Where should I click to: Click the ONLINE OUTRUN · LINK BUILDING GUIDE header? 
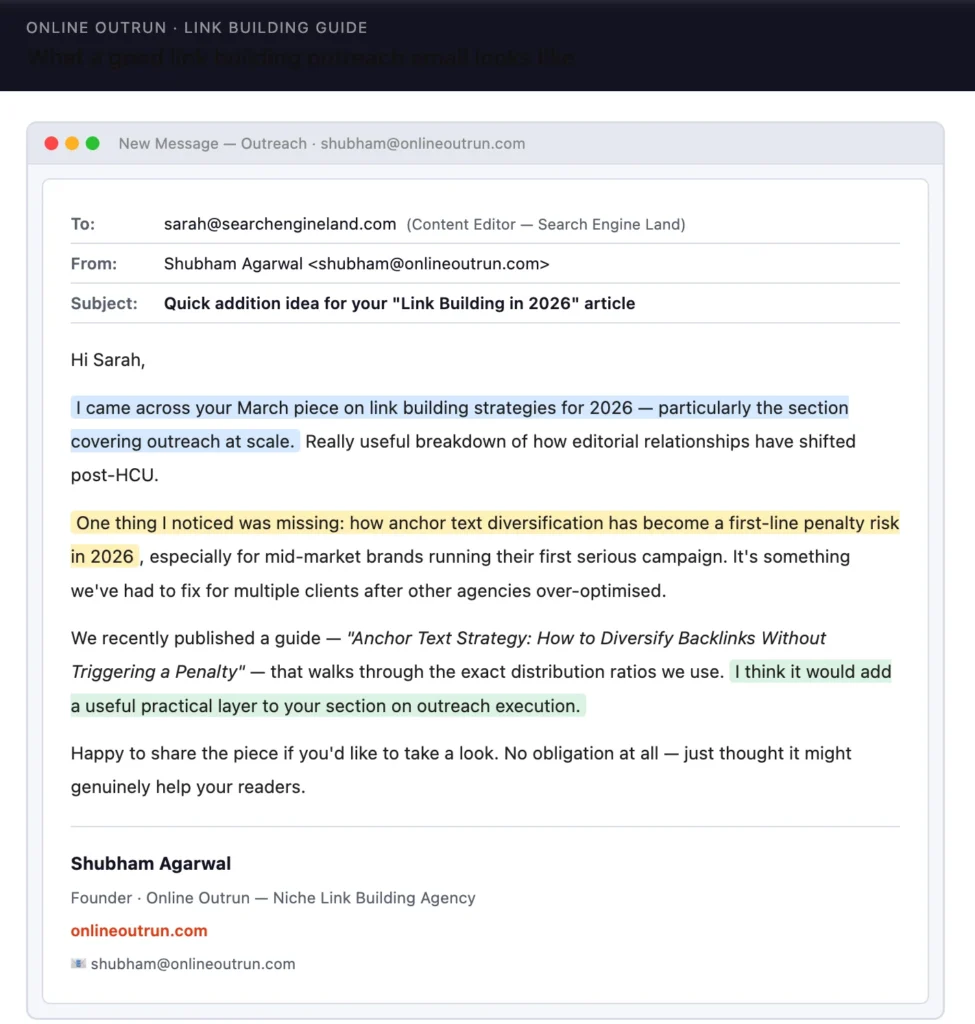(x=196, y=28)
